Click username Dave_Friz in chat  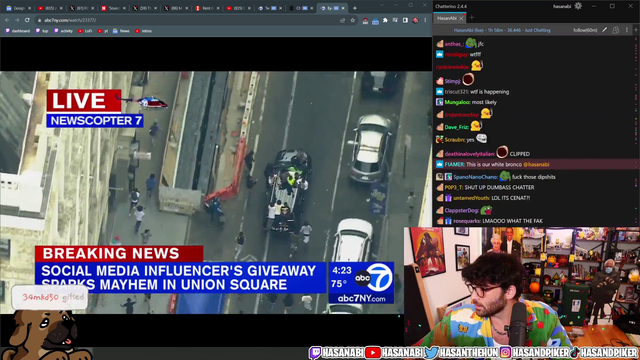457,127
